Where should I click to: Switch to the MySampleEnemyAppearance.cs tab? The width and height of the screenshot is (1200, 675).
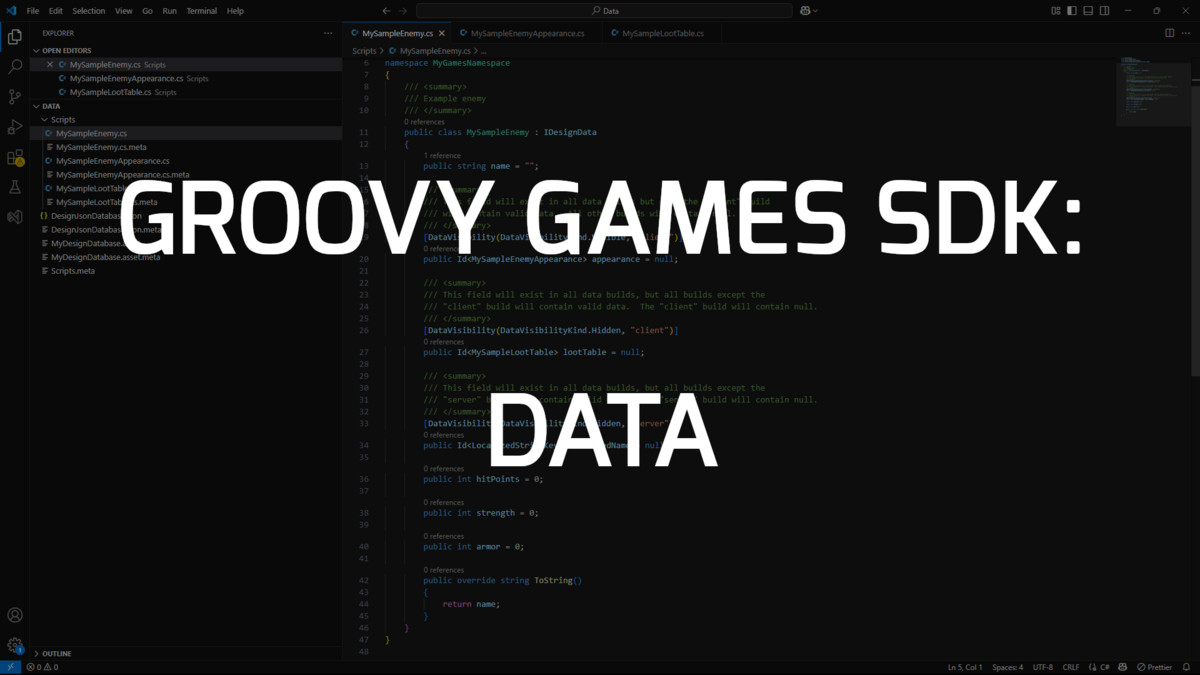click(x=527, y=33)
